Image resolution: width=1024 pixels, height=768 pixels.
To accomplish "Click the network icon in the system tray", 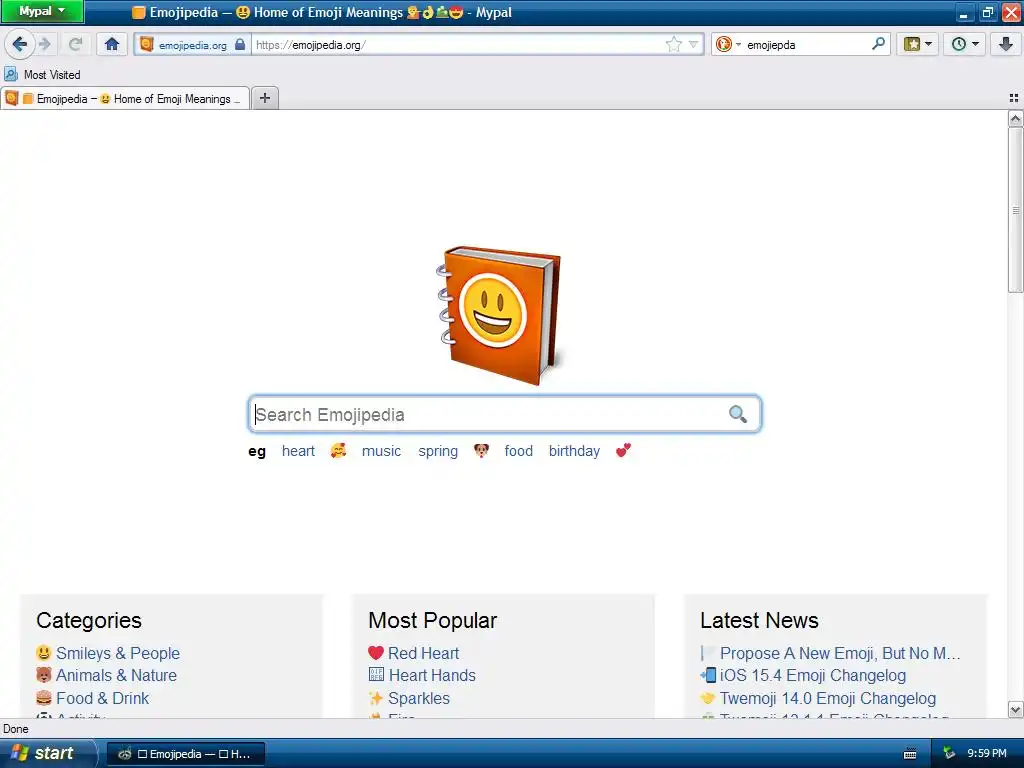I will tap(949, 754).
